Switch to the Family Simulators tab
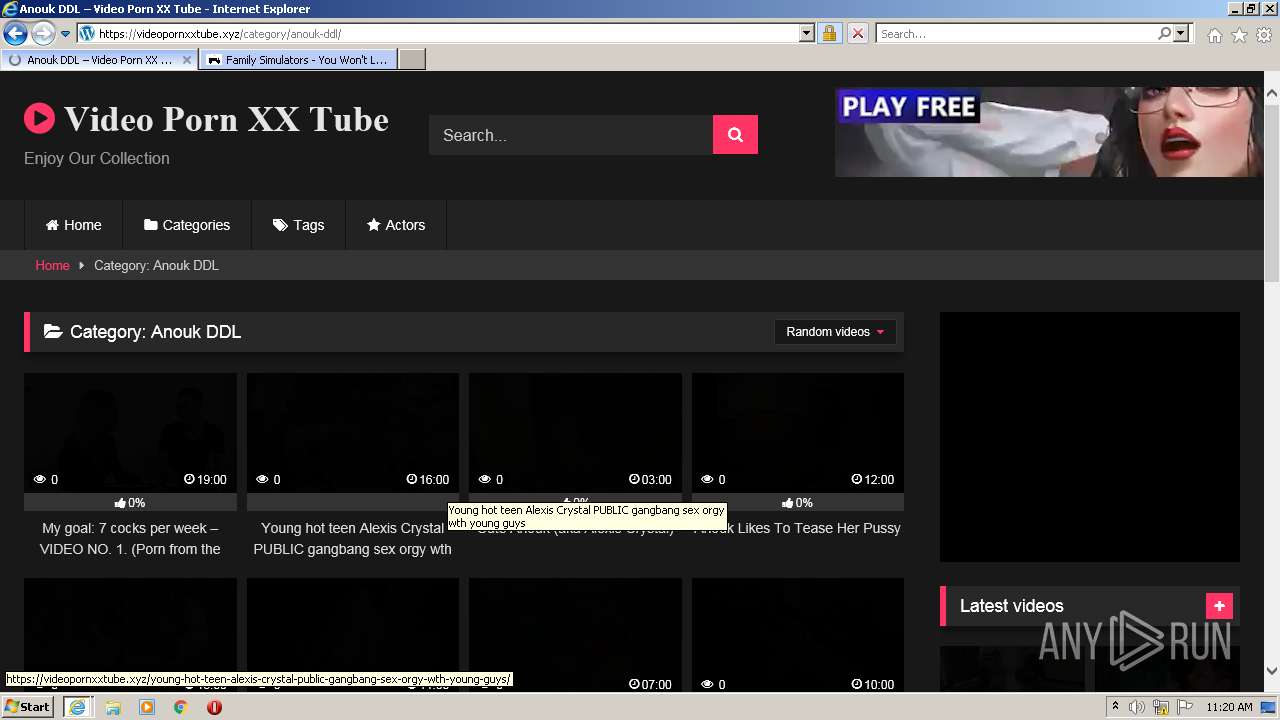1280x720 pixels. 298,60
